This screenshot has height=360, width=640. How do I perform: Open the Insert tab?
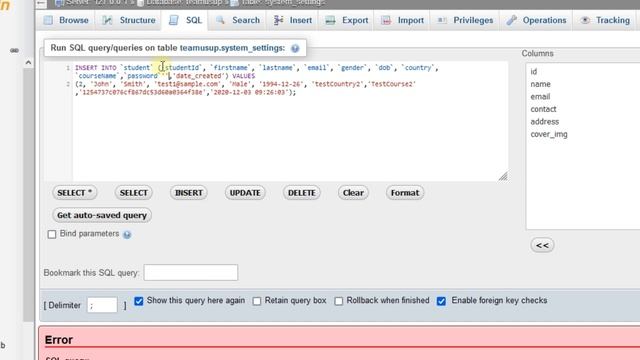[x=293, y=20]
